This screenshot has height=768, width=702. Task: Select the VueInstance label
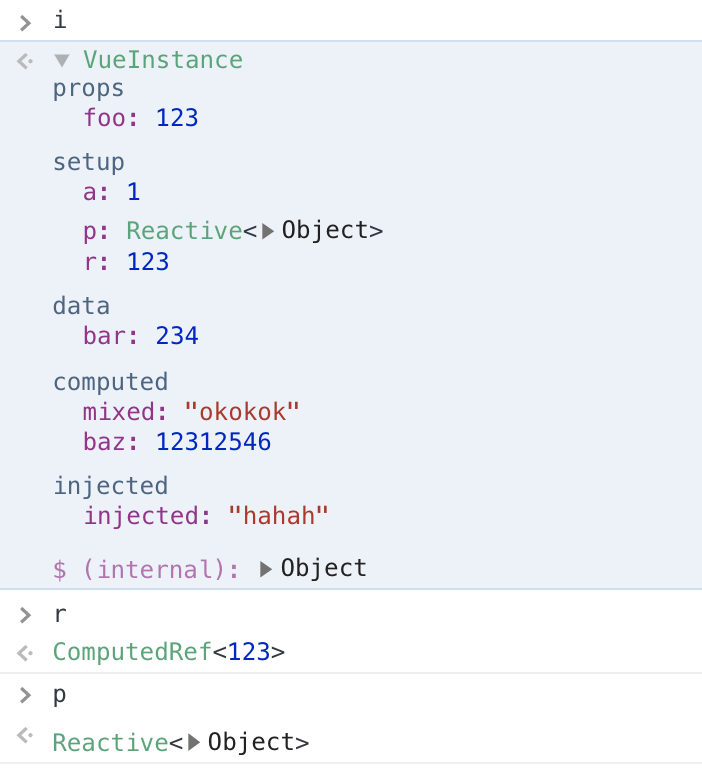pyautogui.click(x=163, y=60)
